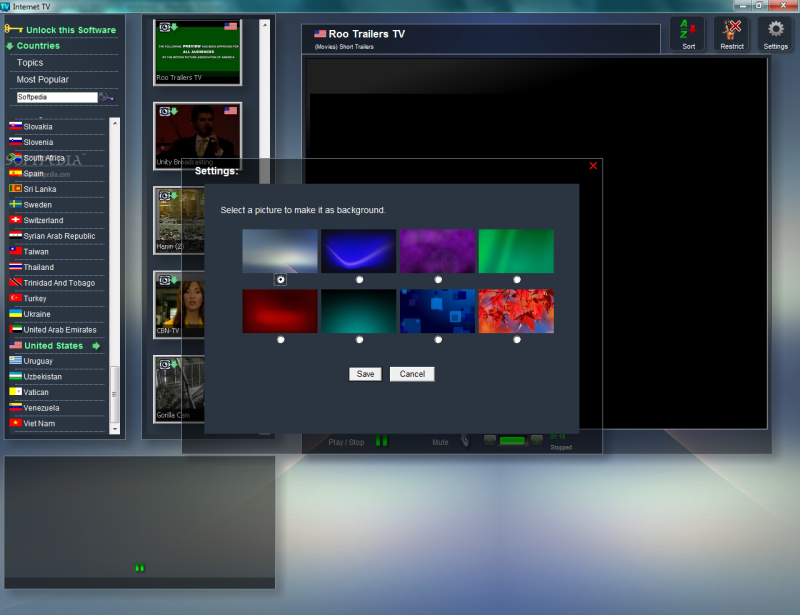
Task: Click green pause icon in the lower panel
Action: click(140, 567)
